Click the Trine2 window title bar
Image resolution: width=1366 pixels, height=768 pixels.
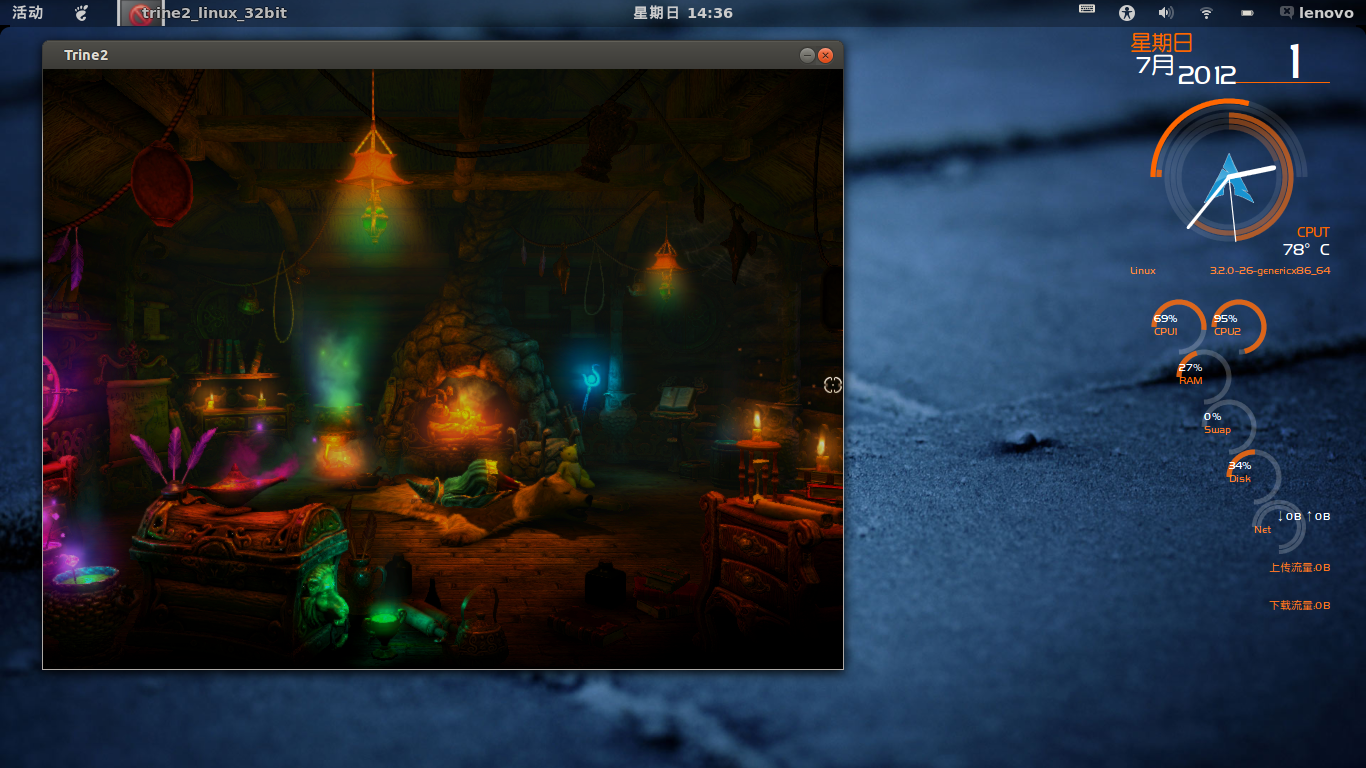coord(443,55)
